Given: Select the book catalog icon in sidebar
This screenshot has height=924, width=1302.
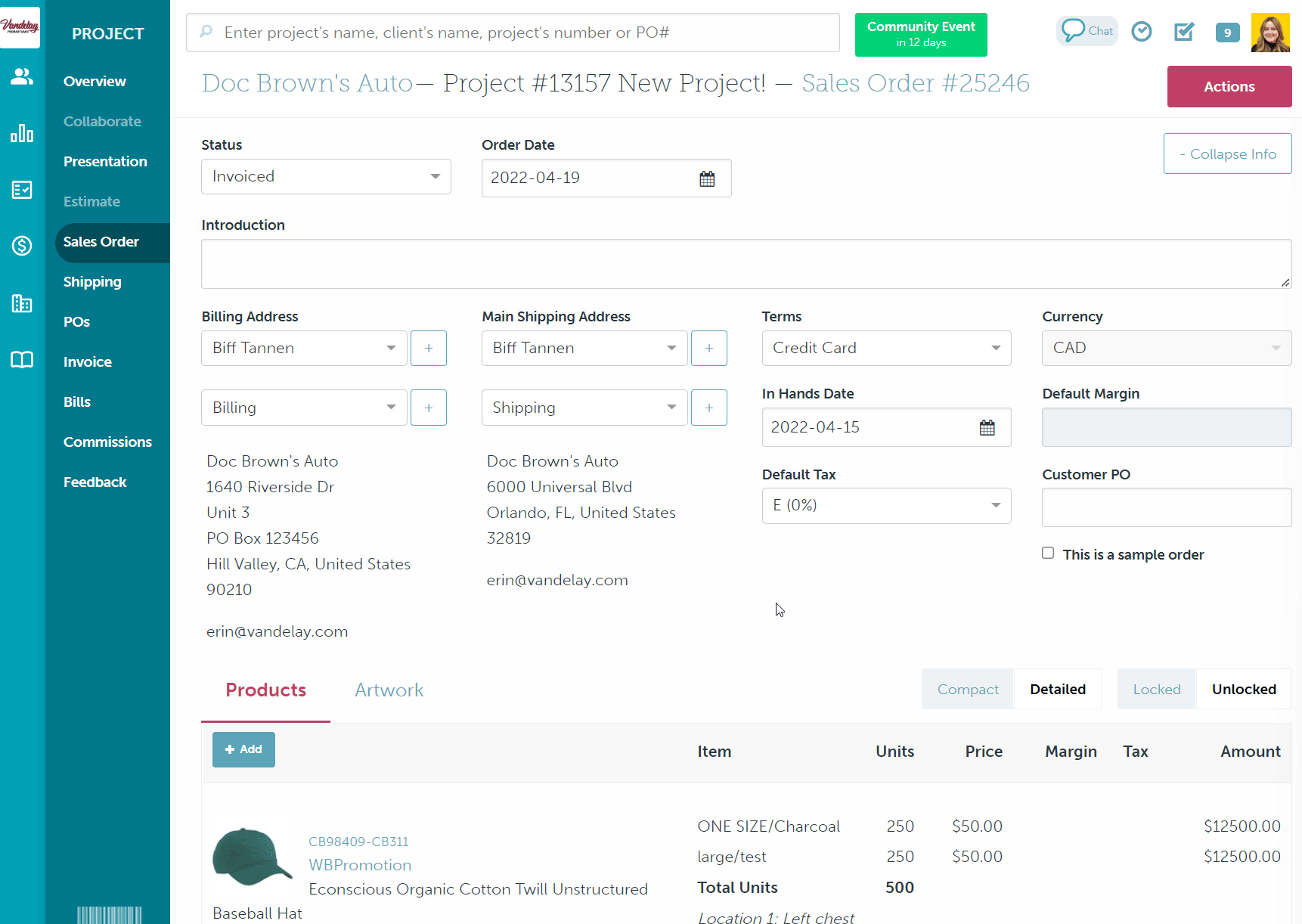Looking at the screenshot, I should click(x=21, y=360).
